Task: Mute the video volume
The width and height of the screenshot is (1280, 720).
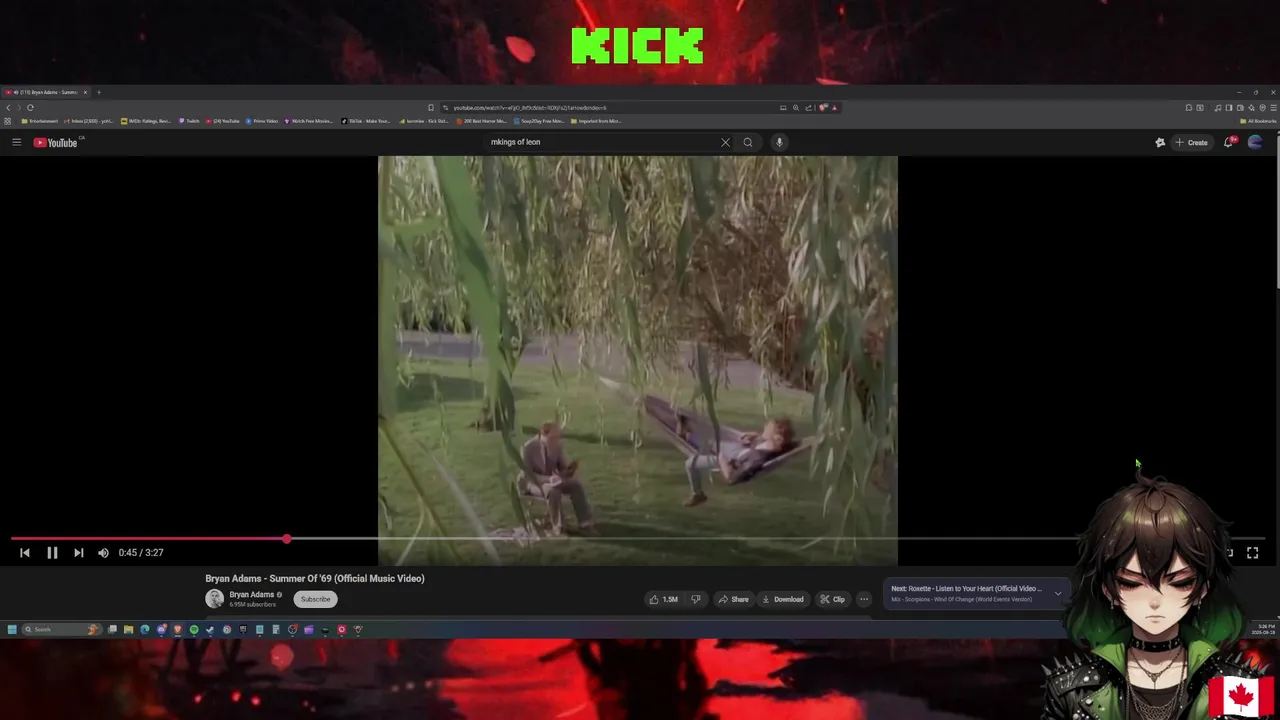Action: (x=103, y=552)
